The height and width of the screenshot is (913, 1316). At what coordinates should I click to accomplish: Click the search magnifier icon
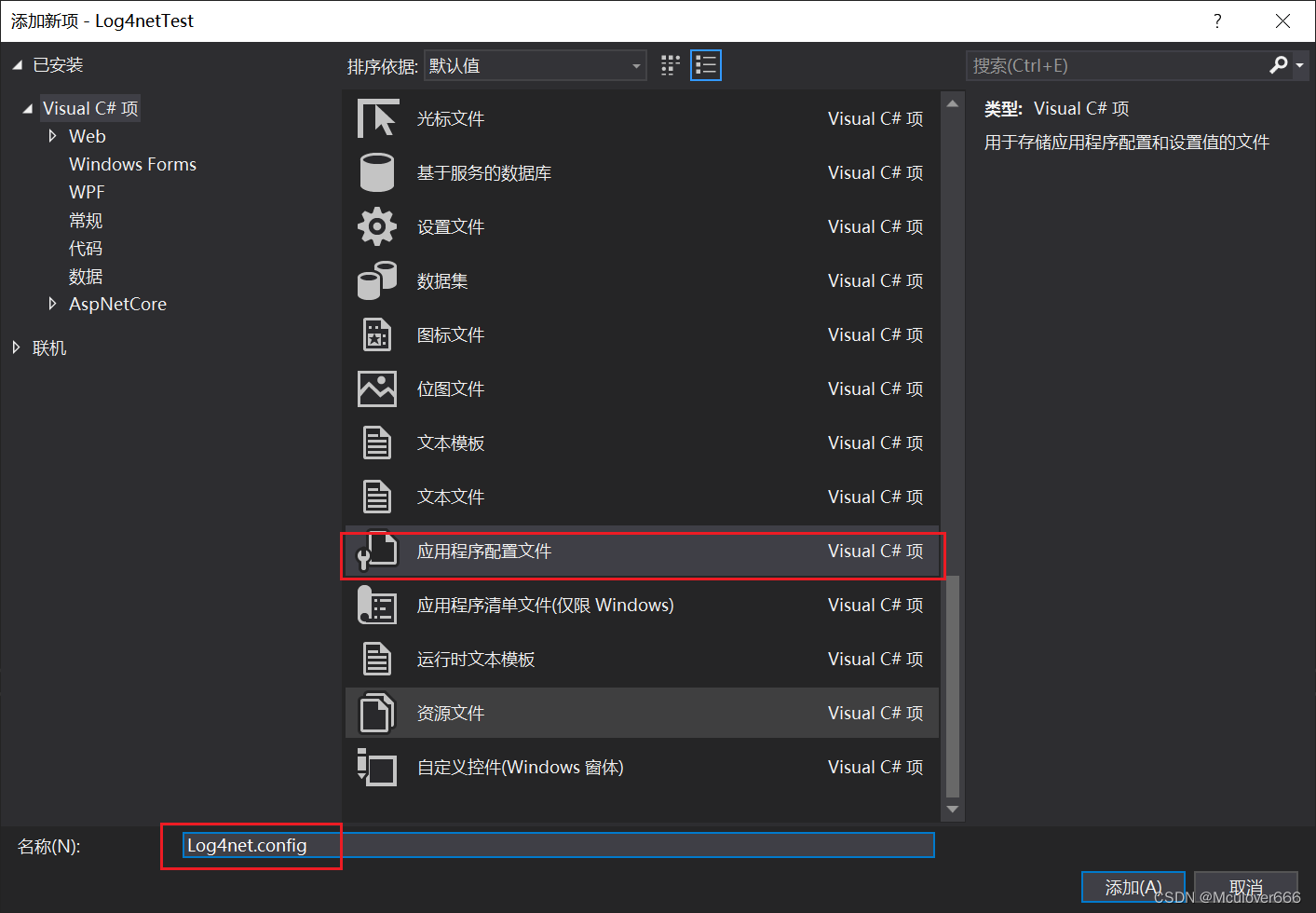[x=1279, y=65]
